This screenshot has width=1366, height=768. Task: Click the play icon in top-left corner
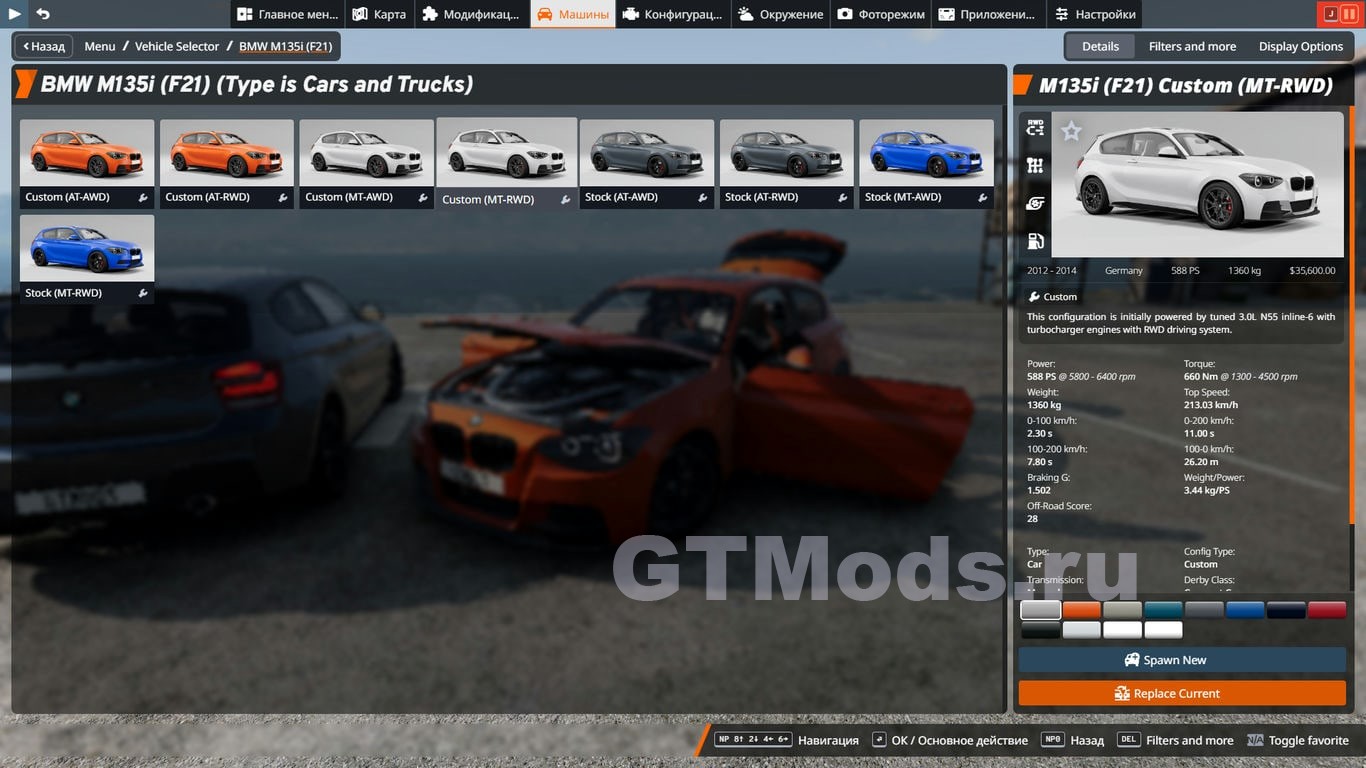pos(15,14)
